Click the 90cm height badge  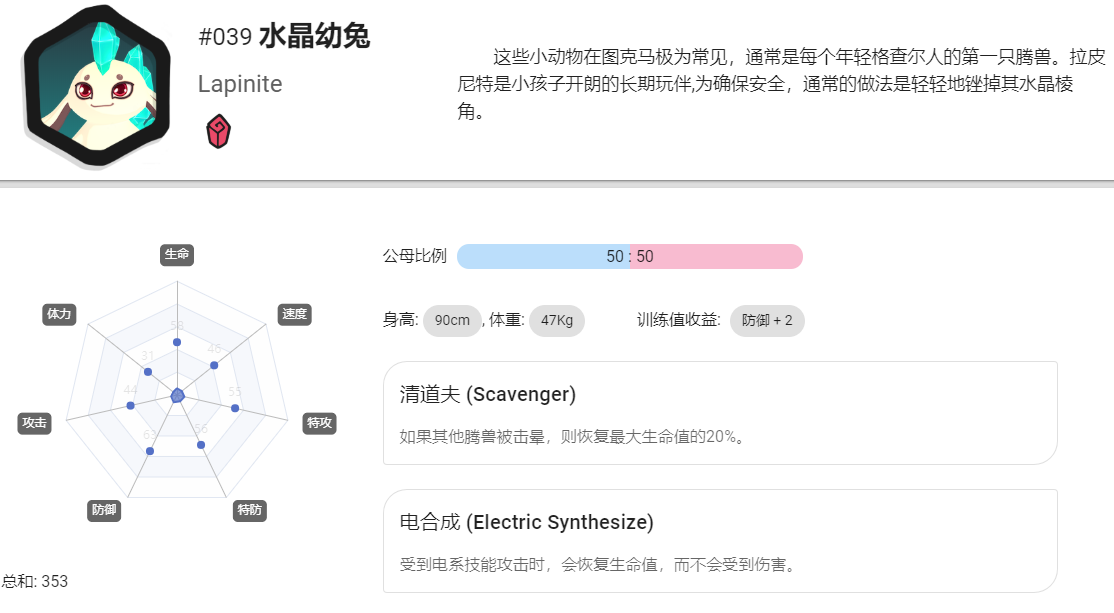pyautogui.click(x=453, y=320)
